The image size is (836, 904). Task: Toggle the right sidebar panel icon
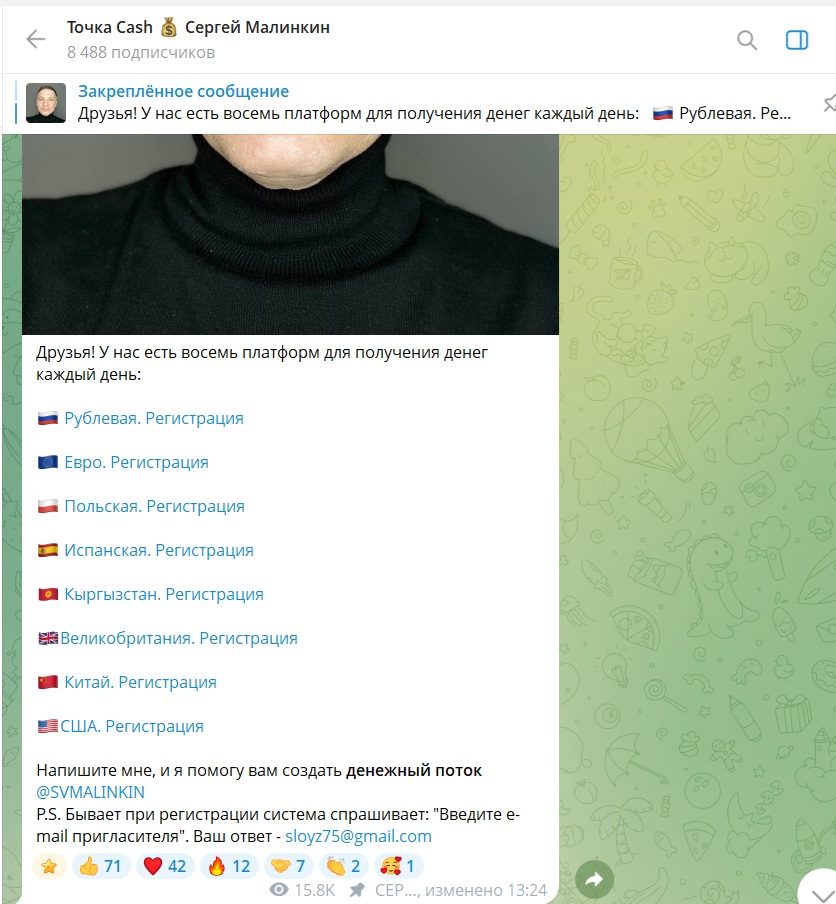click(x=797, y=40)
